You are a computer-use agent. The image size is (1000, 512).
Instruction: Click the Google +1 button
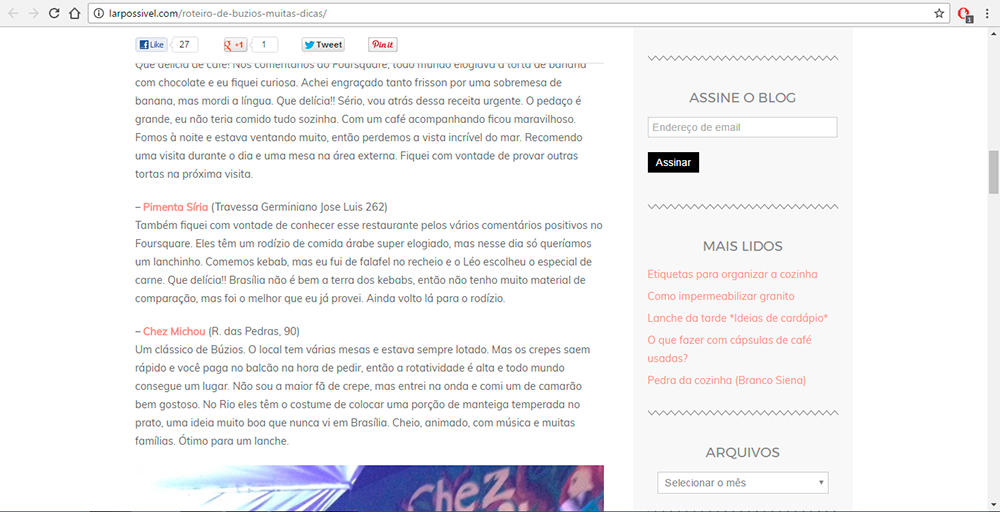[235, 45]
